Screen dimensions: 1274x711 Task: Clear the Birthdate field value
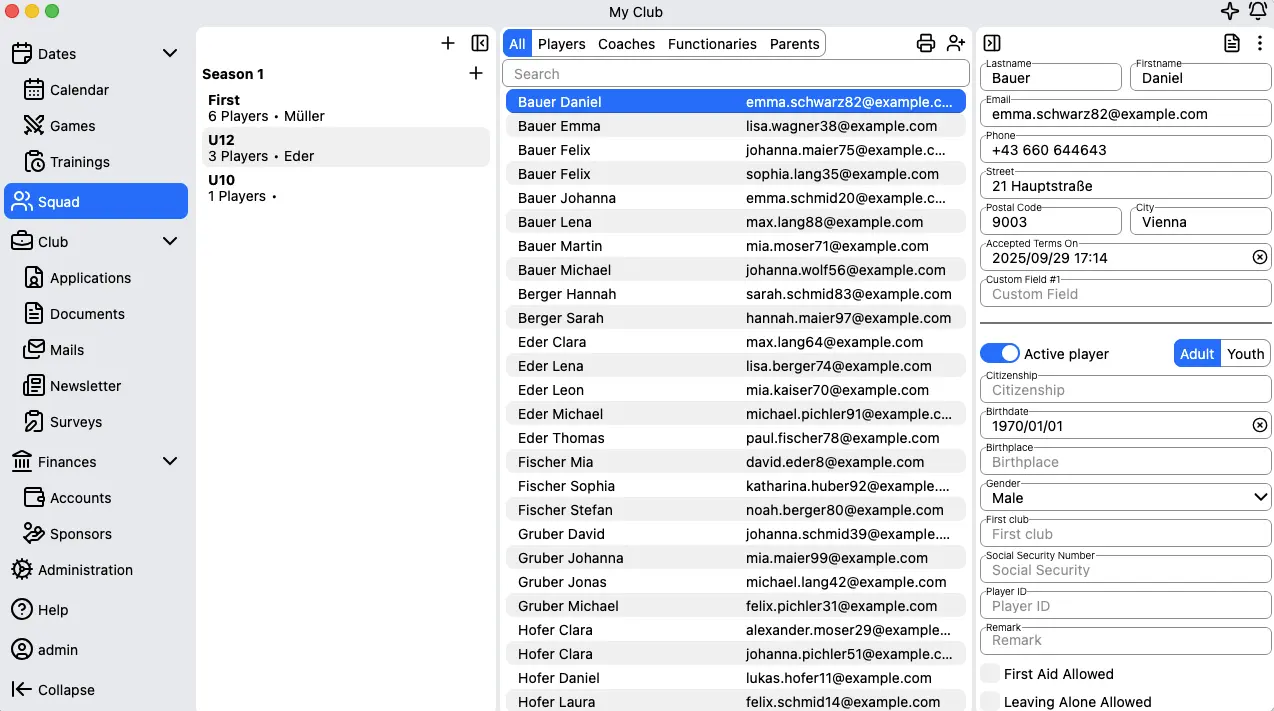(1260, 426)
